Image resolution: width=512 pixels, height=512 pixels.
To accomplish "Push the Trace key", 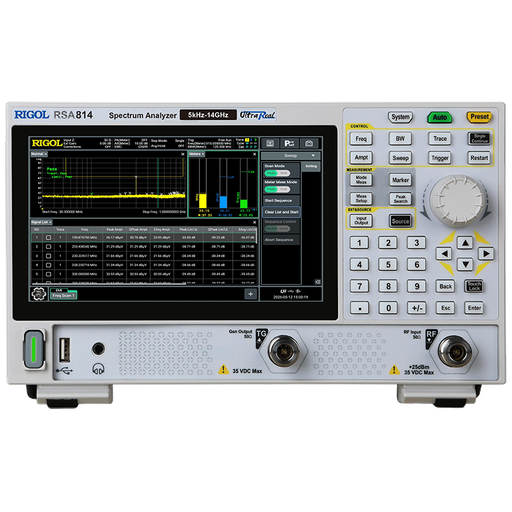I will tap(440, 139).
